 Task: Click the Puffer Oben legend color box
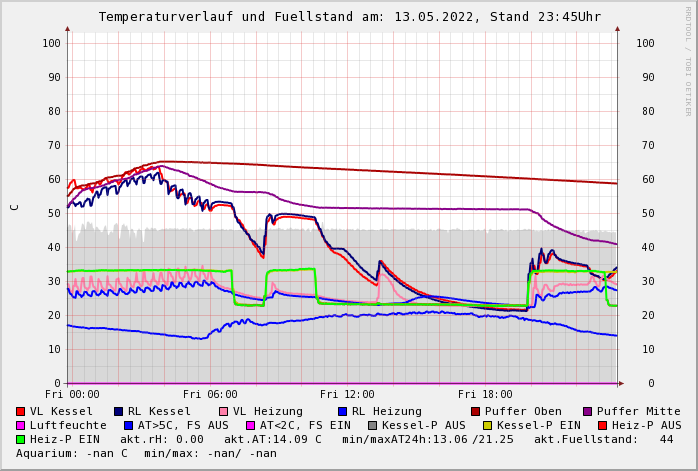coord(476,411)
